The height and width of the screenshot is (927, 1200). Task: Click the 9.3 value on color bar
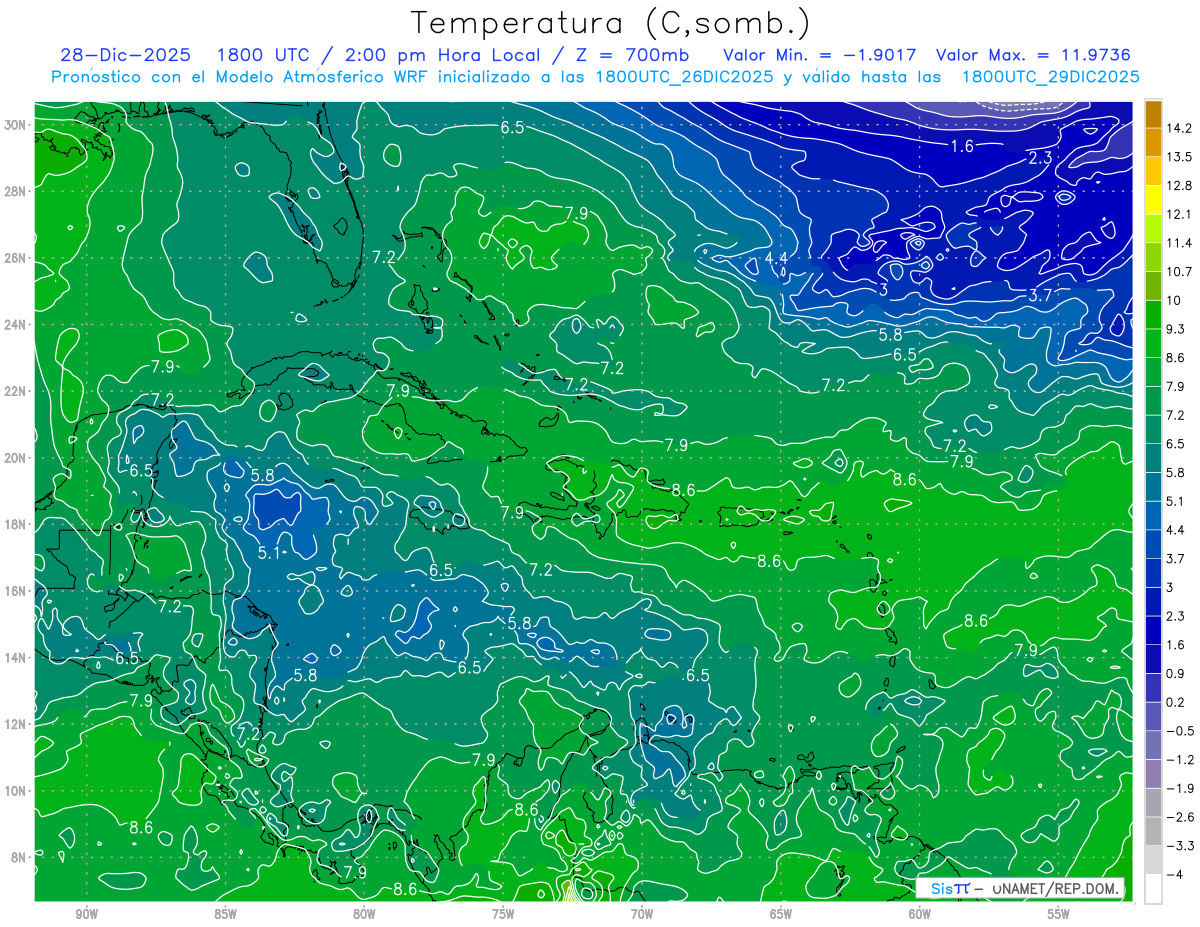tap(1175, 329)
